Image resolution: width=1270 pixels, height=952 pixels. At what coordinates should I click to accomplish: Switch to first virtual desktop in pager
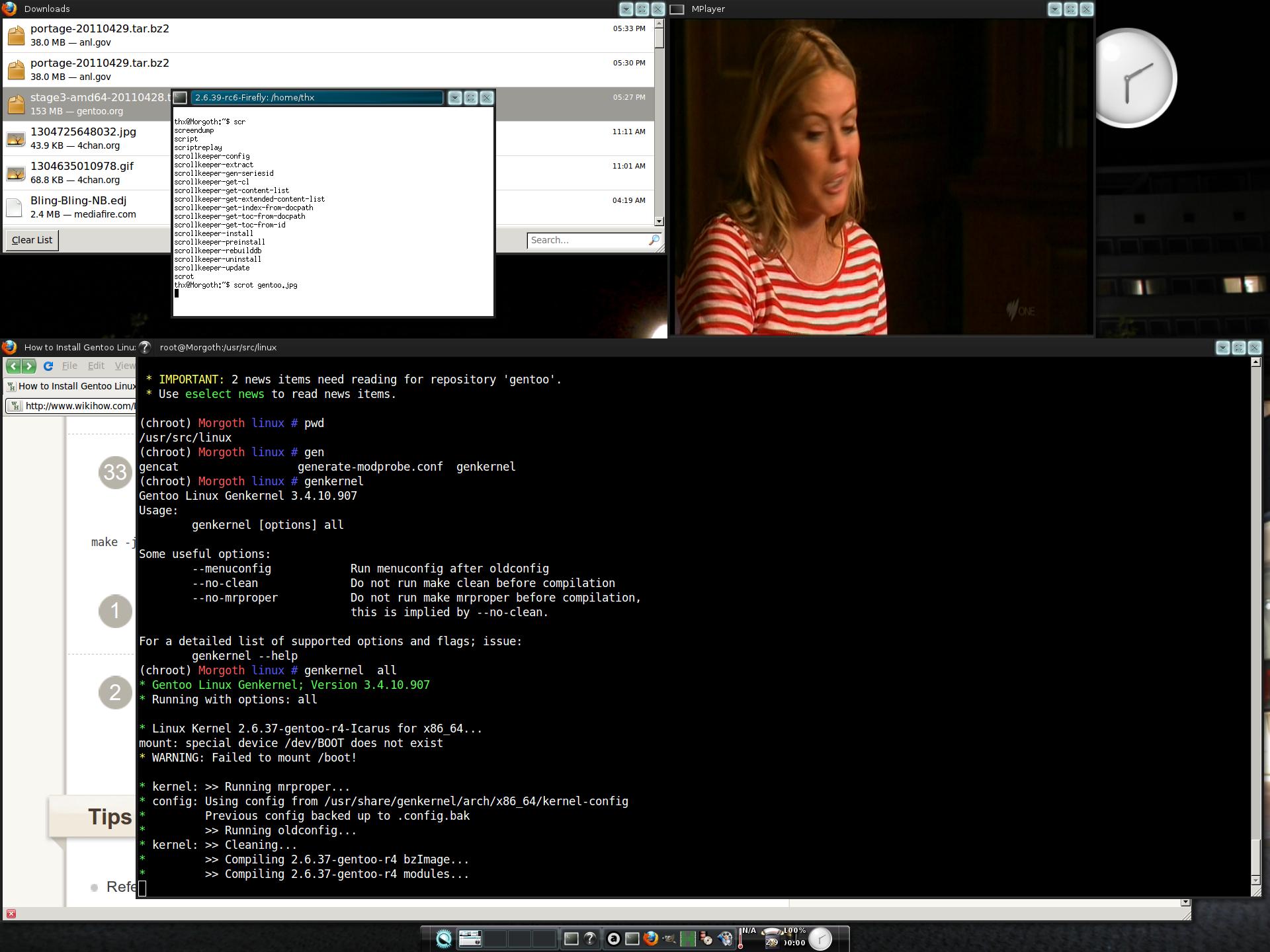(x=470, y=939)
